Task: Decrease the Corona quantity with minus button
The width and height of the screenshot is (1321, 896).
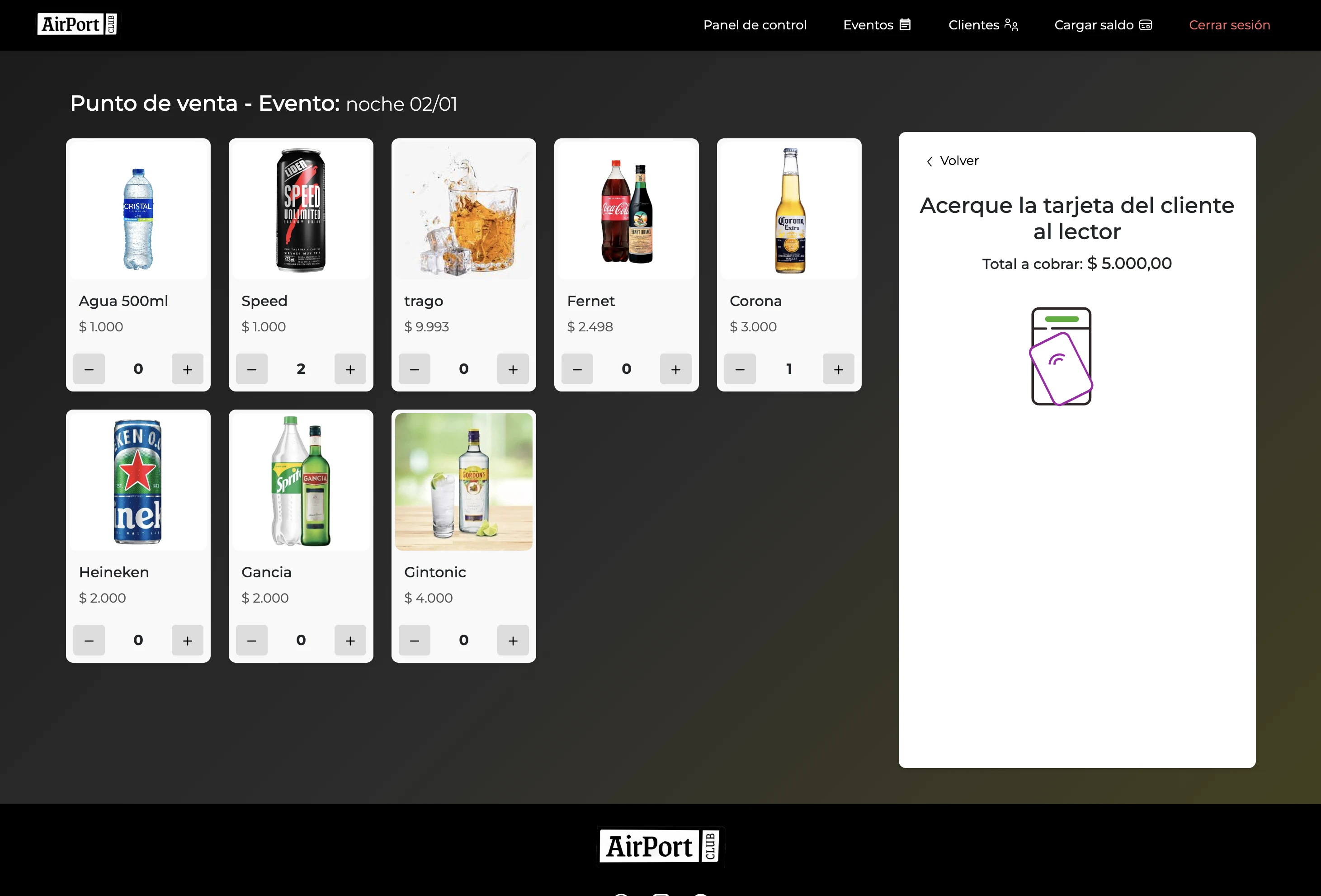Action: [740, 369]
